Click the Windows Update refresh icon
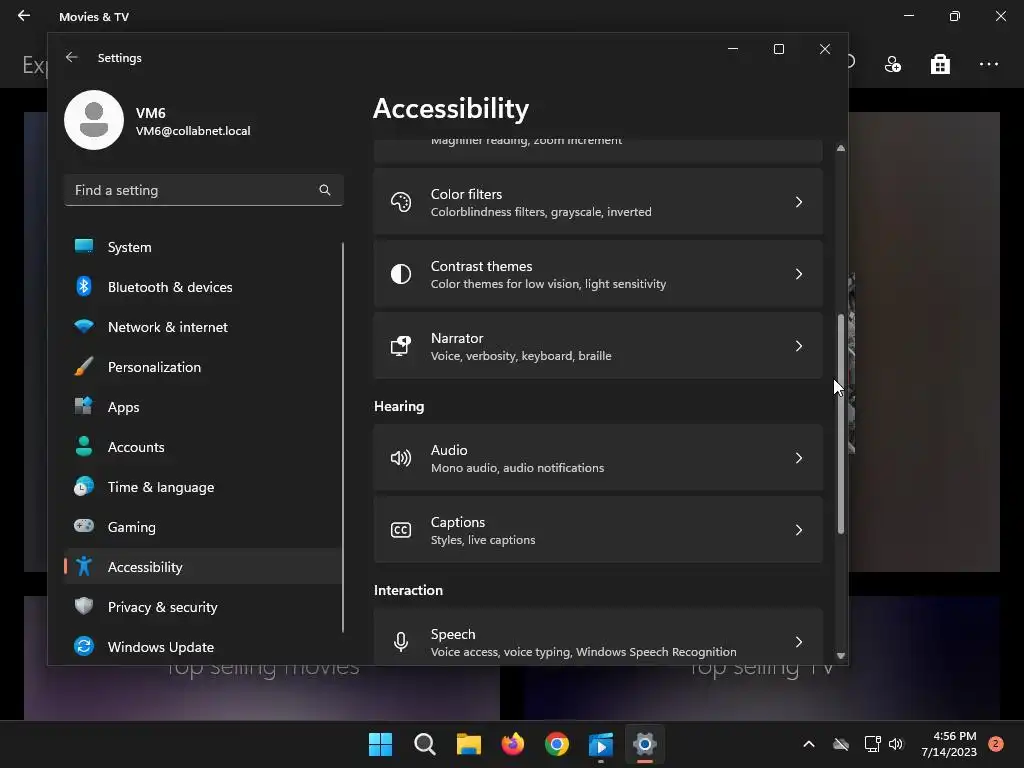 pyautogui.click(x=84, y=646)
